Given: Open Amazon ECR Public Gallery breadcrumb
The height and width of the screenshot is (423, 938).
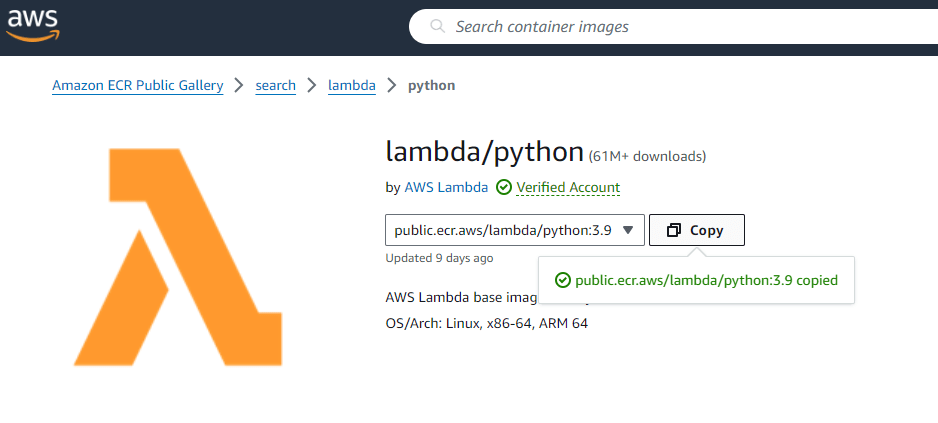Looking at the screenshot, I should pyautogui.click(x=138, y=85).
